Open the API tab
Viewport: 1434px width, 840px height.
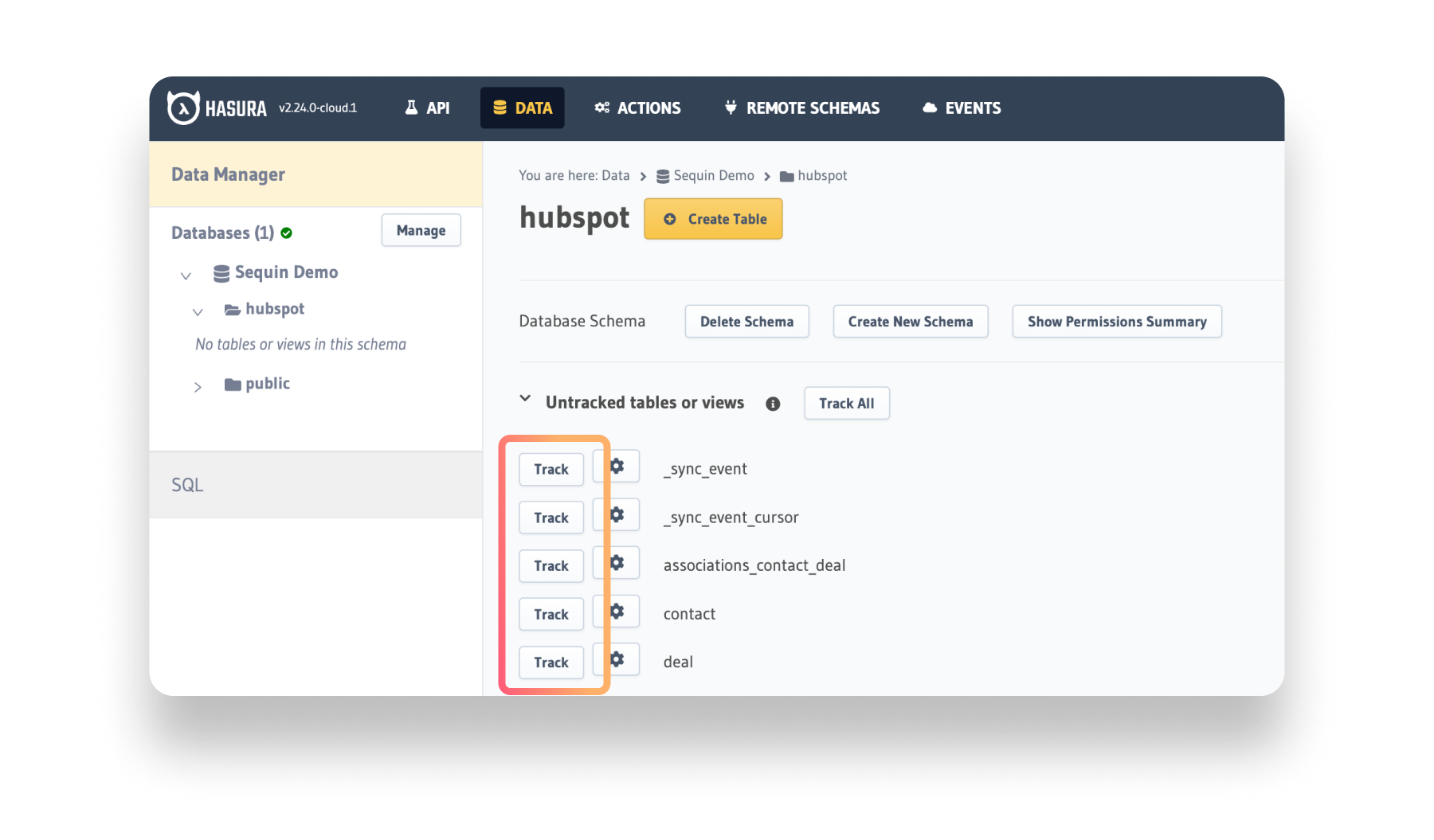pyautogui.click(x=428, y=107)
